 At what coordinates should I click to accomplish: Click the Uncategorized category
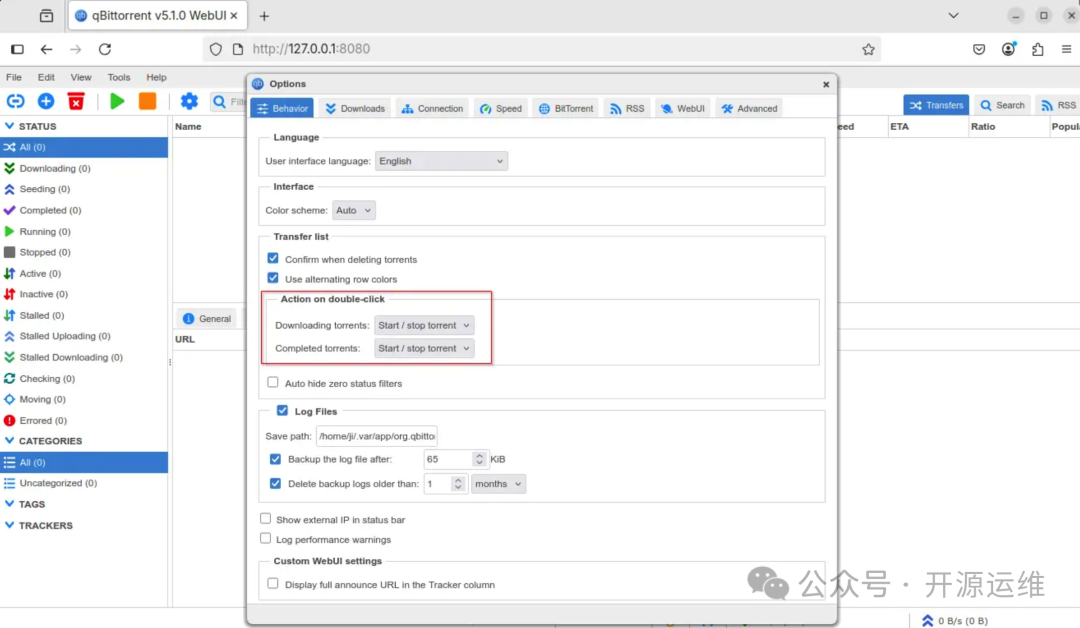point(60,483)
